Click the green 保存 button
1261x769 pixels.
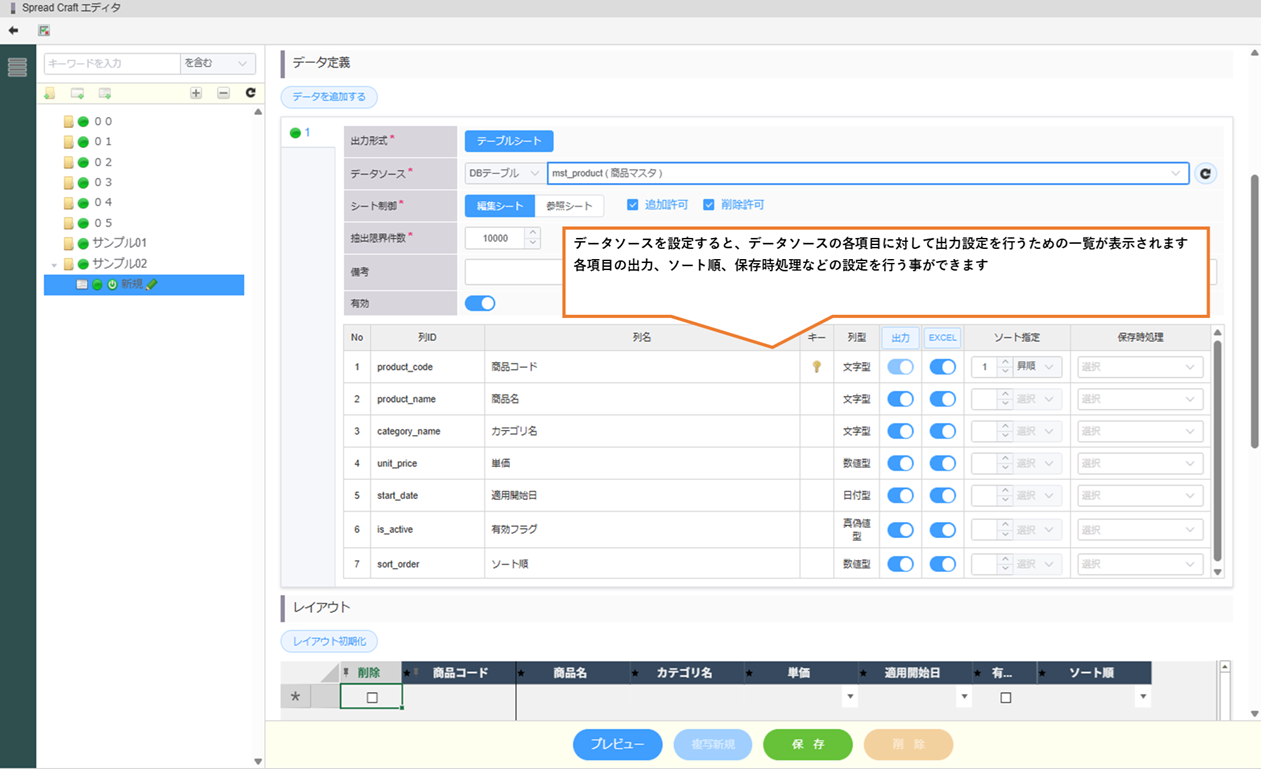[x=807, y=745]
